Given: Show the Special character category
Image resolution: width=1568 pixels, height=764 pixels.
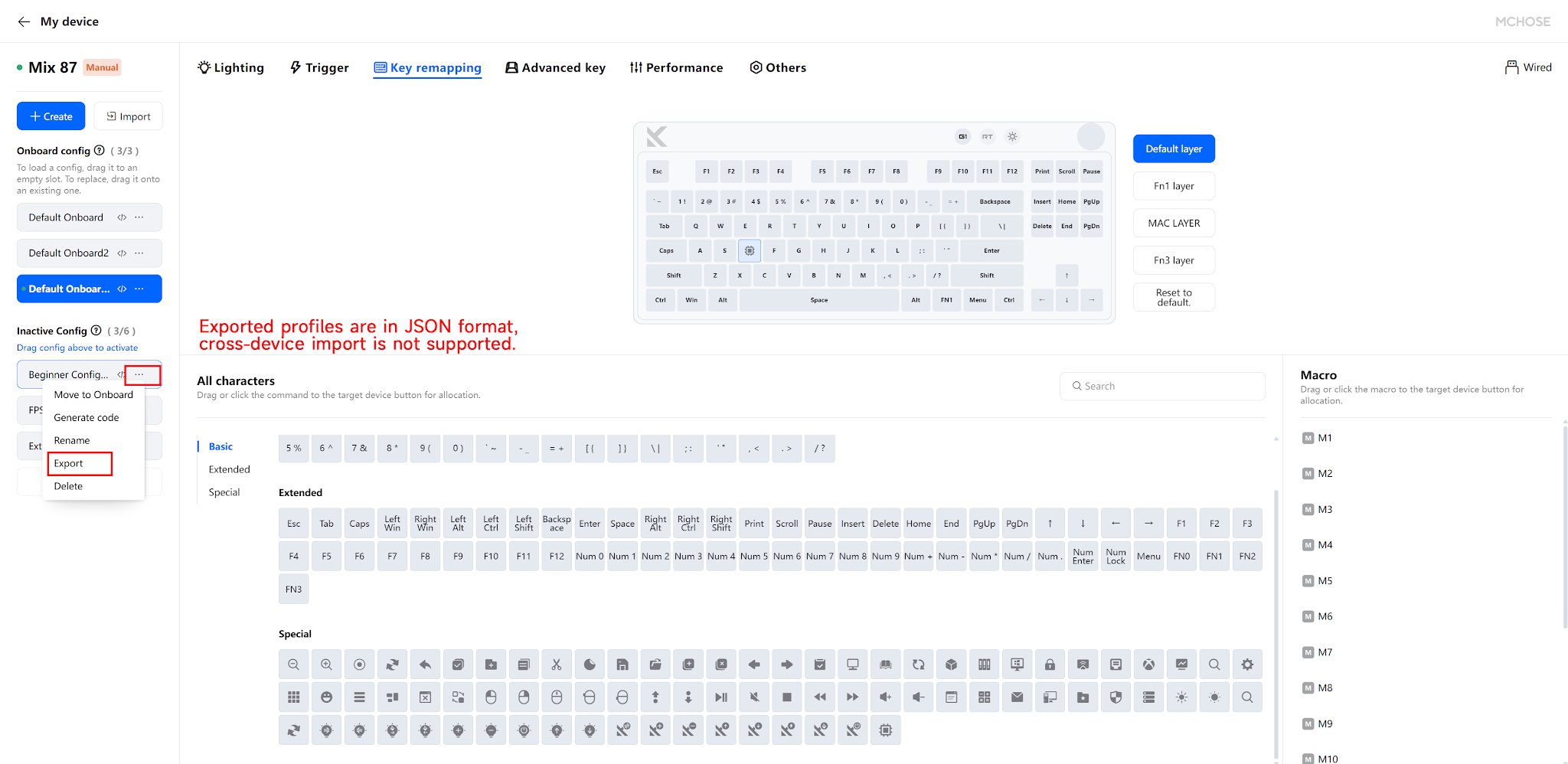Looking at the screenshot, I should click(224, 492).
